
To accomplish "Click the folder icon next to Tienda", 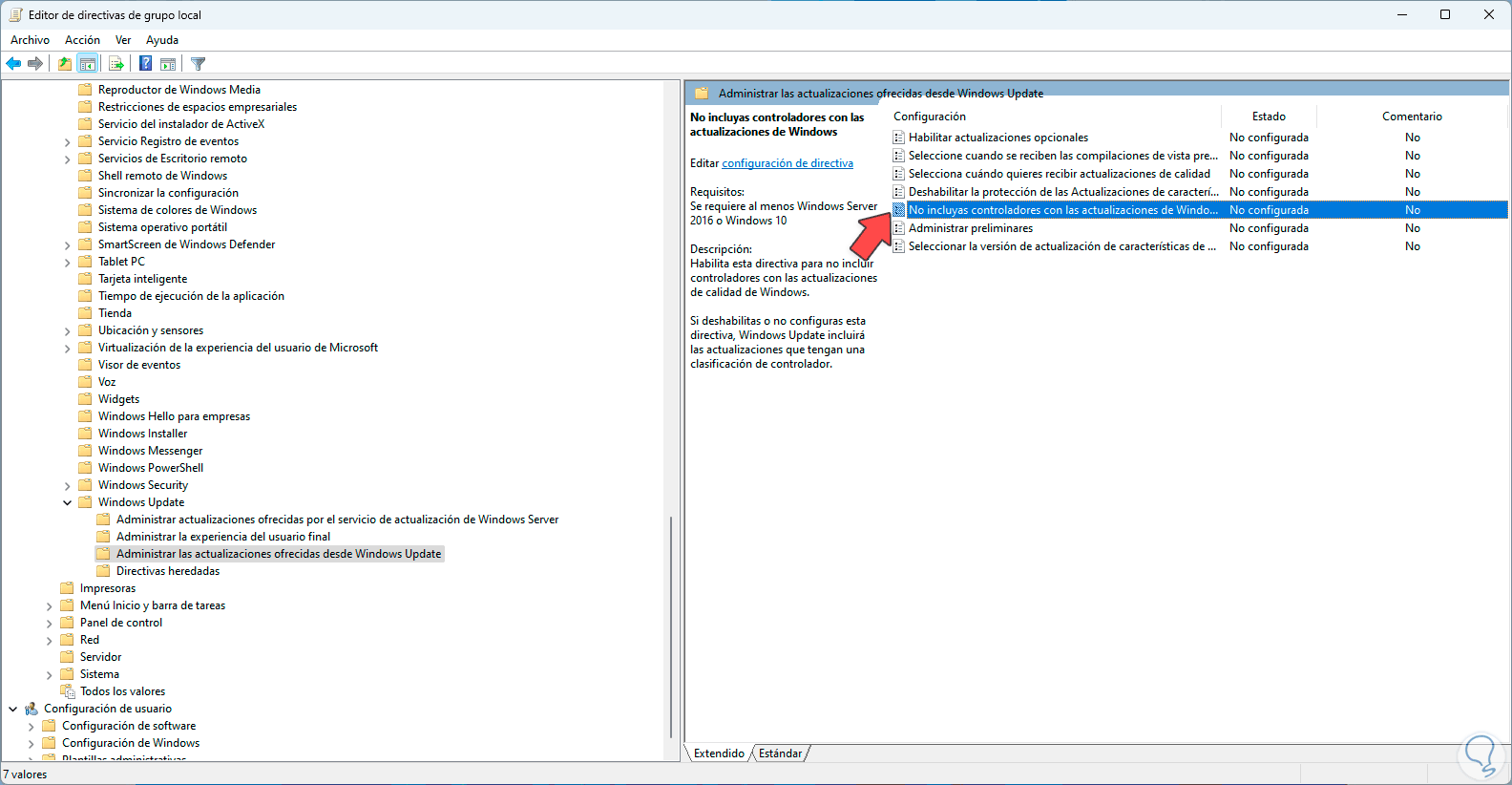I will [85, 313].
